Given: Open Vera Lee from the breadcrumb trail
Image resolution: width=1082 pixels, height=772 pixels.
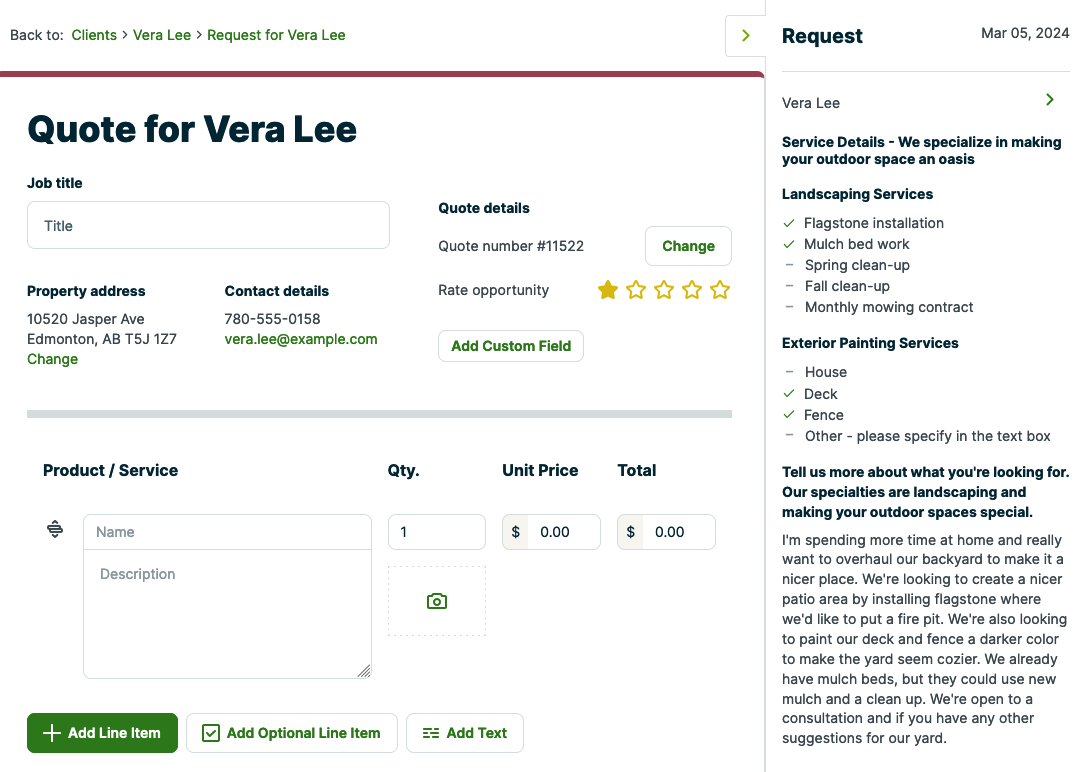Looking at the screenshot, I should pyautogui.click(x=162, y=35).
